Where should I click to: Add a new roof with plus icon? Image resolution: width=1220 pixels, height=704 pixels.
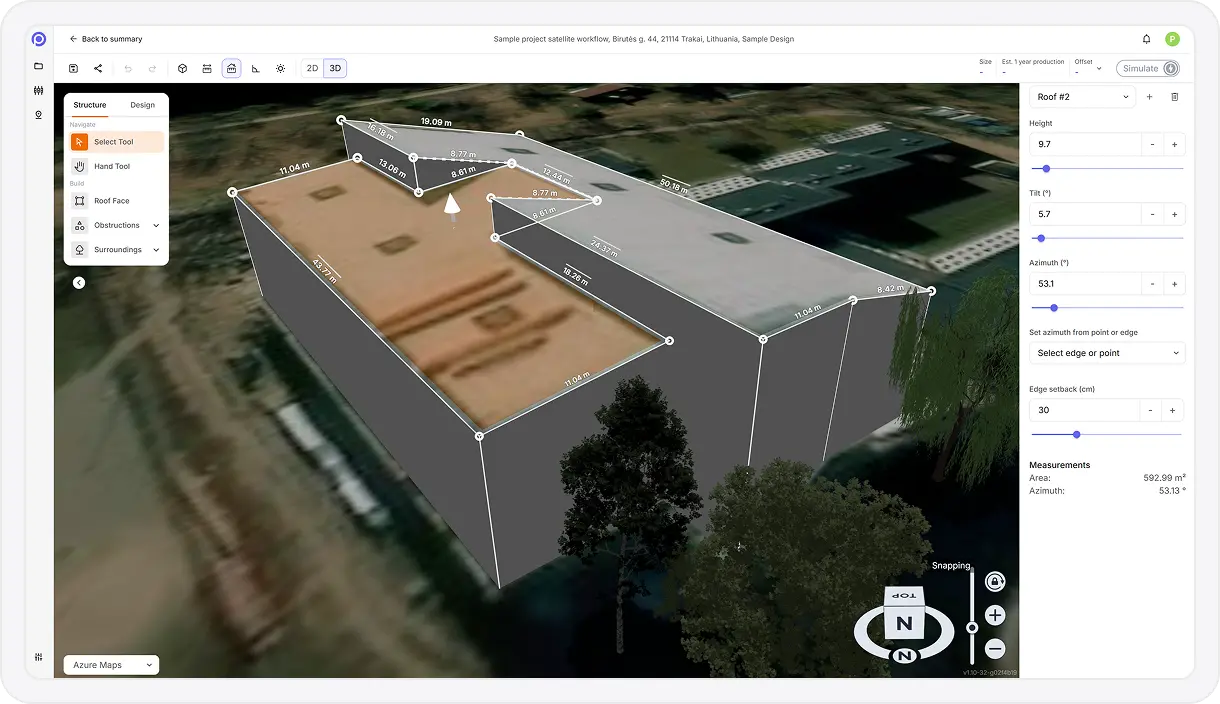click(1149, 97)
